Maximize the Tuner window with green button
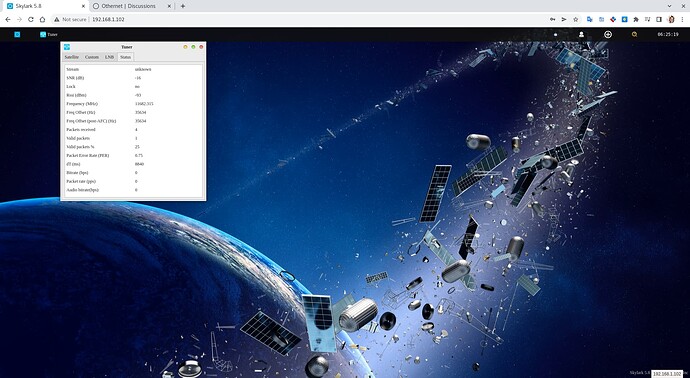The image size is (690, 378). coord(193,47)
